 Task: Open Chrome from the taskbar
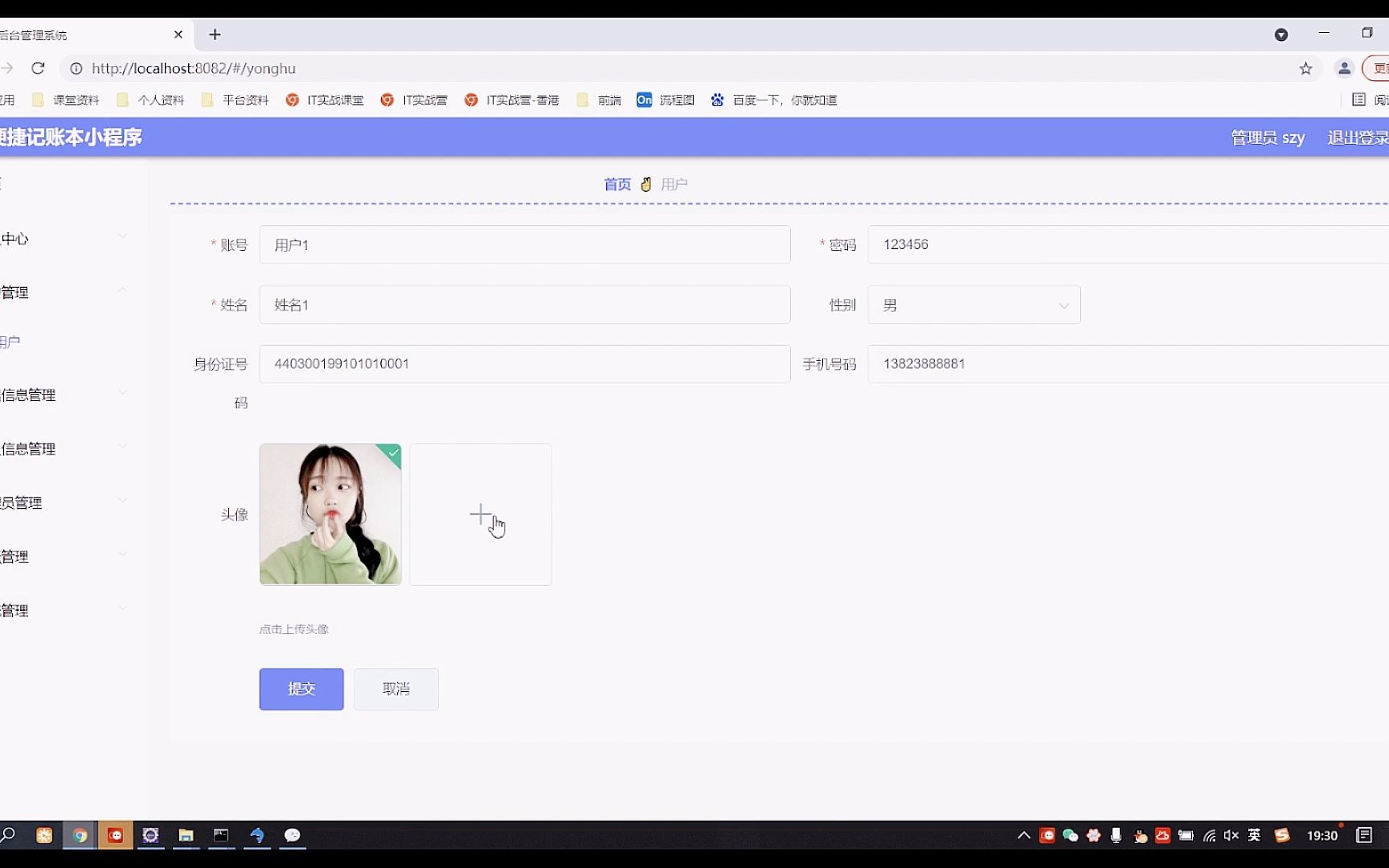pos(80,835)
